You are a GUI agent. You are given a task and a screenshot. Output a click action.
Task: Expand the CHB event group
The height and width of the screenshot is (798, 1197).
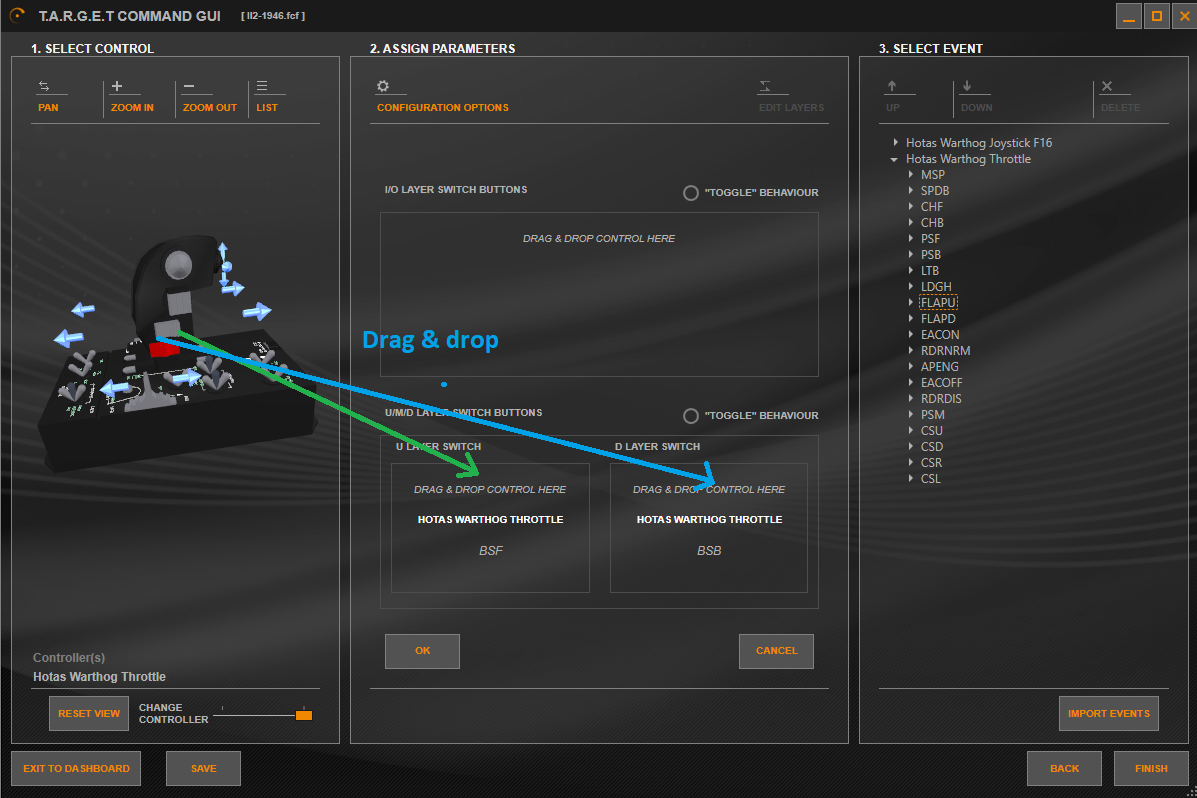tap(911, 223)
